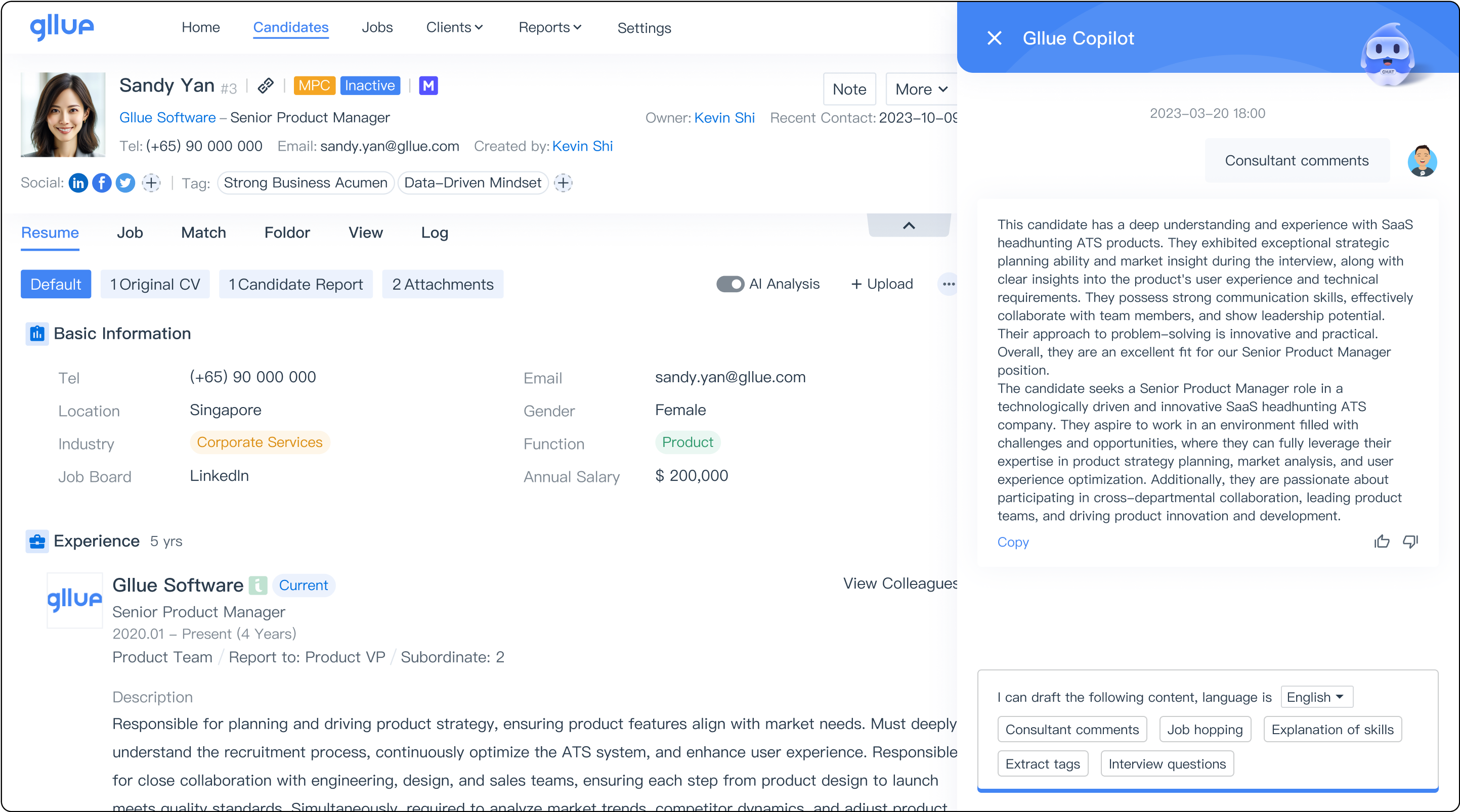The height and width of the screenshot is (812, 1460).
Task: Open the Clients dropdown menu
Action: pyautogui.click(x=455, y=27)
